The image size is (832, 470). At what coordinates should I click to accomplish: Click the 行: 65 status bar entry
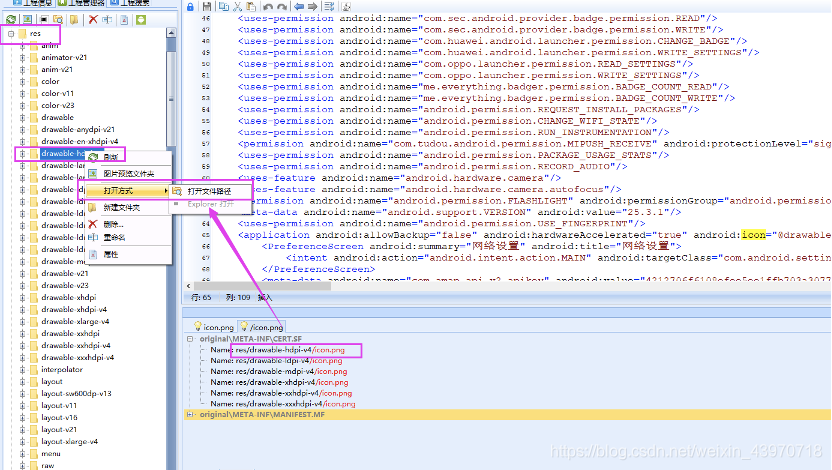[201, 298]
